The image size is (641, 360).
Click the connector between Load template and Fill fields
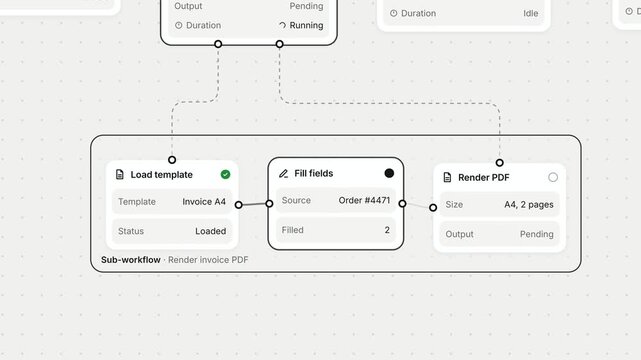254,204
